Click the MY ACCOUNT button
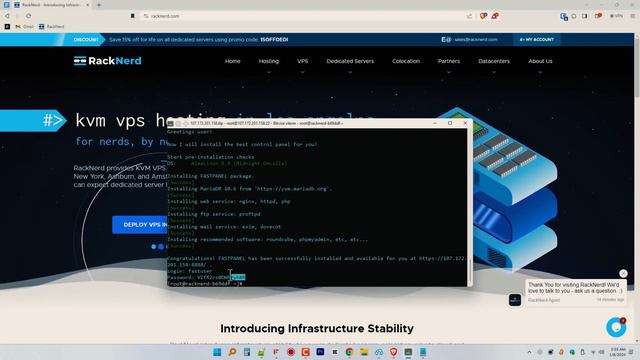Viewport: 640px width, 360px height. coord(537,40)
